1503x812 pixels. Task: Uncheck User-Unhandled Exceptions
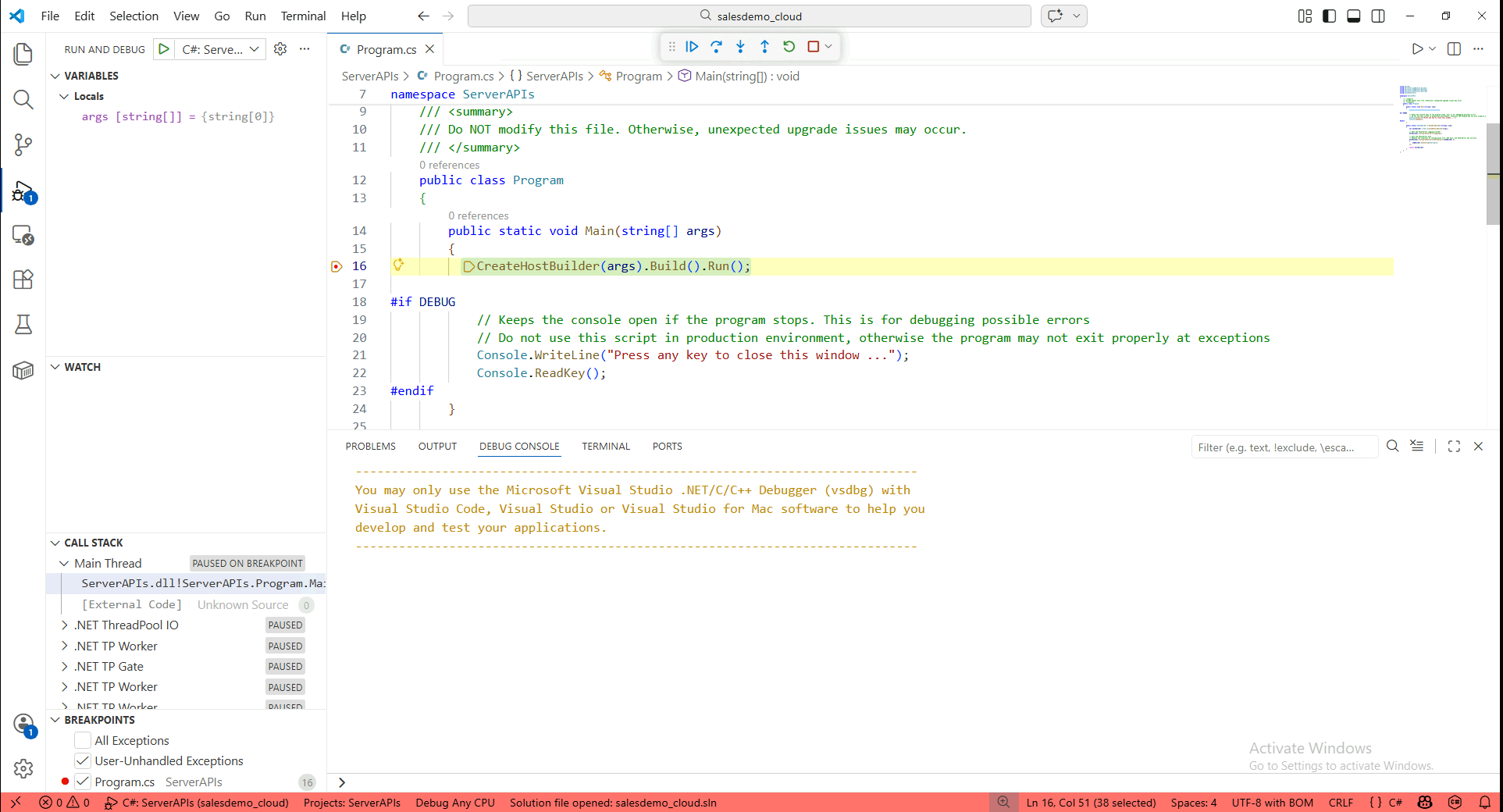83,760
